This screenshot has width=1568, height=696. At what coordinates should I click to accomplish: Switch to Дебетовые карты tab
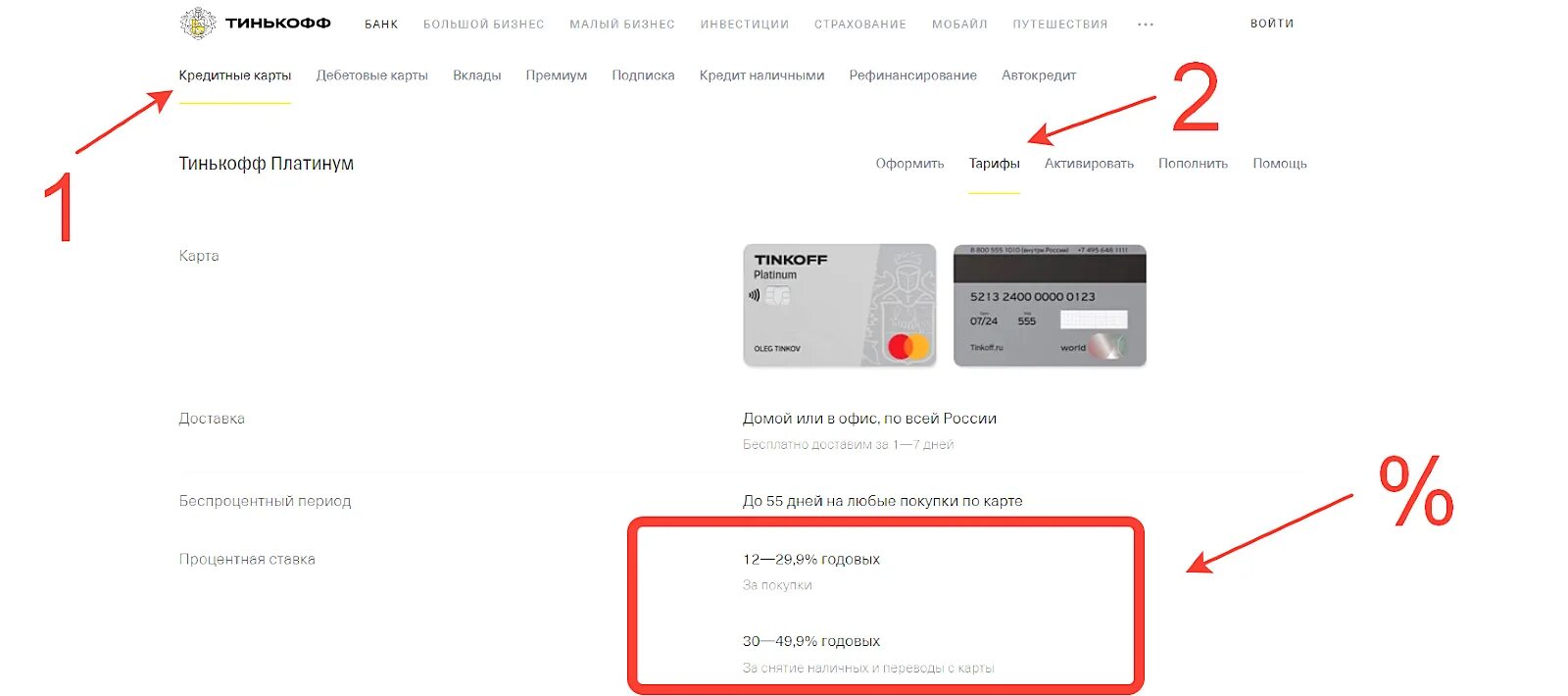[372, 75]
